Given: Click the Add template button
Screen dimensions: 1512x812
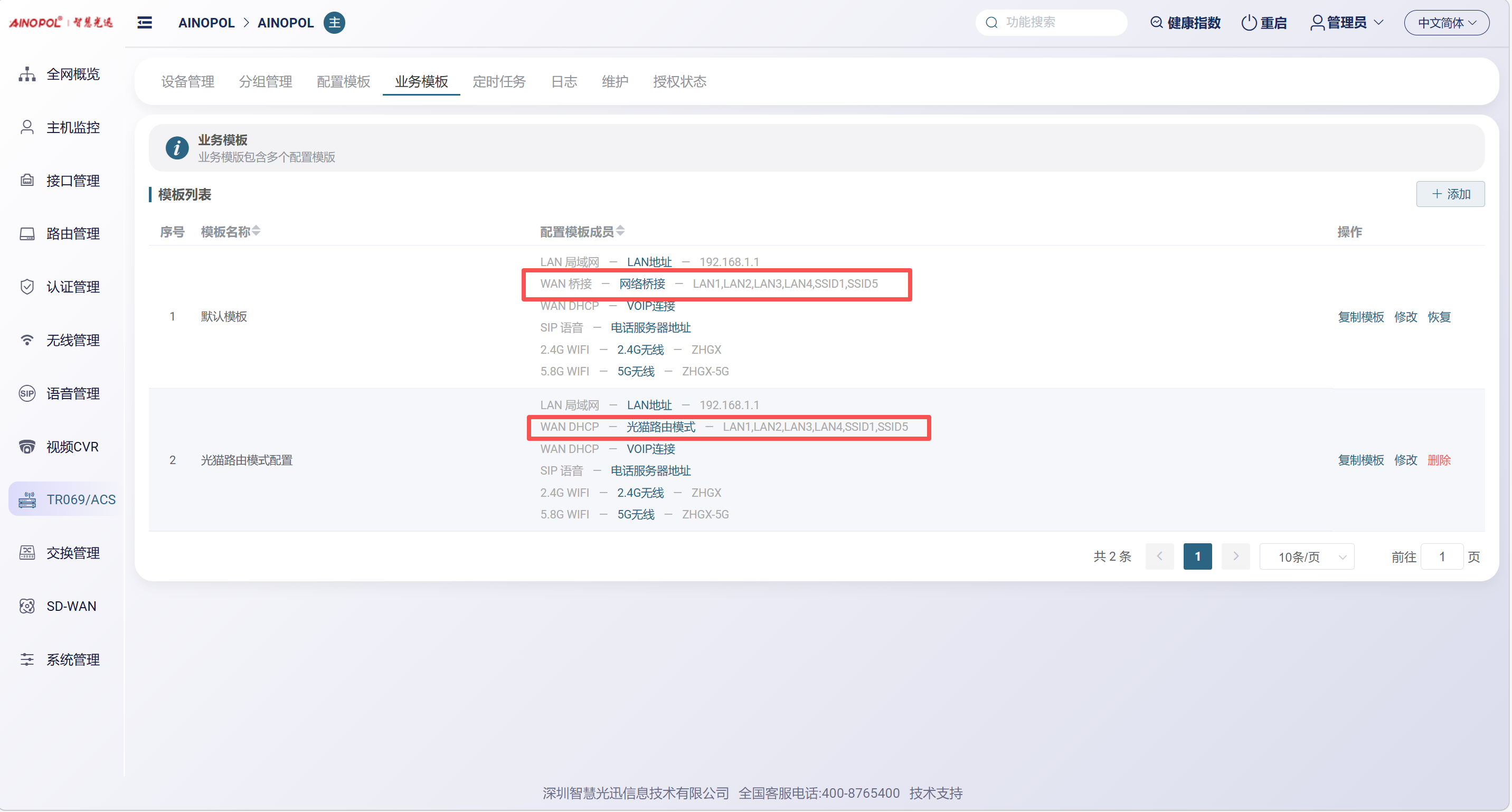Looking at the screenshot, I should 1450,194.
